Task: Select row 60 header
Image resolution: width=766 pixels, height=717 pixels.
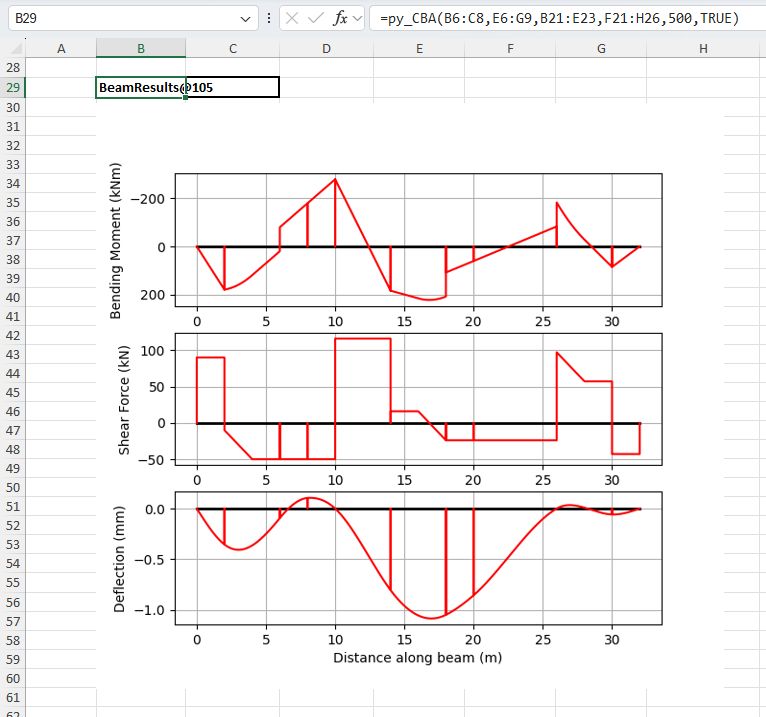Action: tap(13, 677)
